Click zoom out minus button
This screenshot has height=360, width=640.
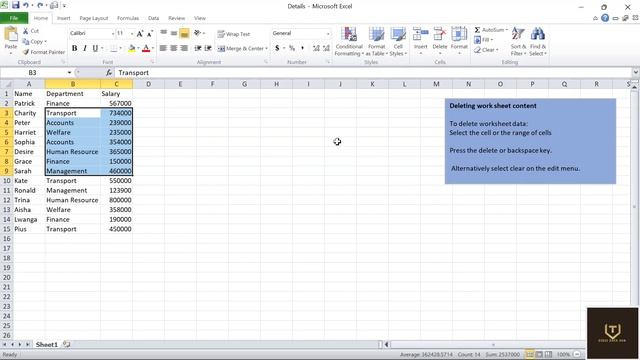click(577, 354)
